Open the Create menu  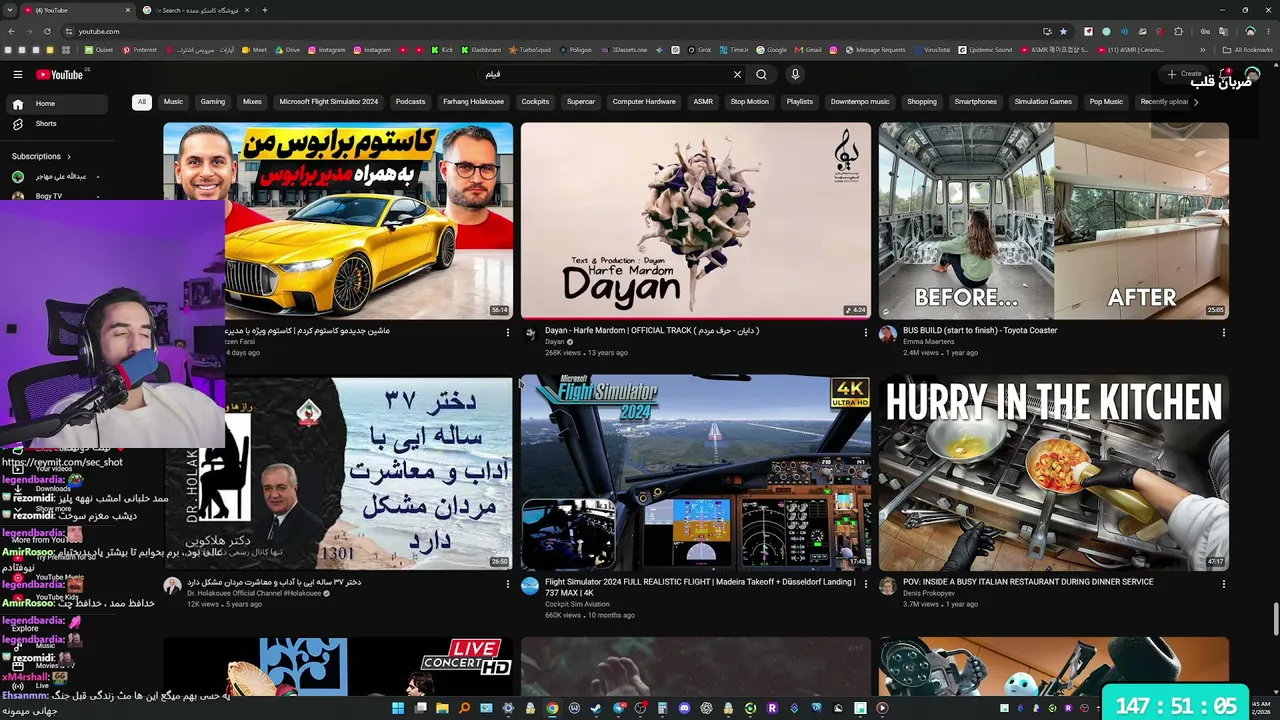point(1184,74)
